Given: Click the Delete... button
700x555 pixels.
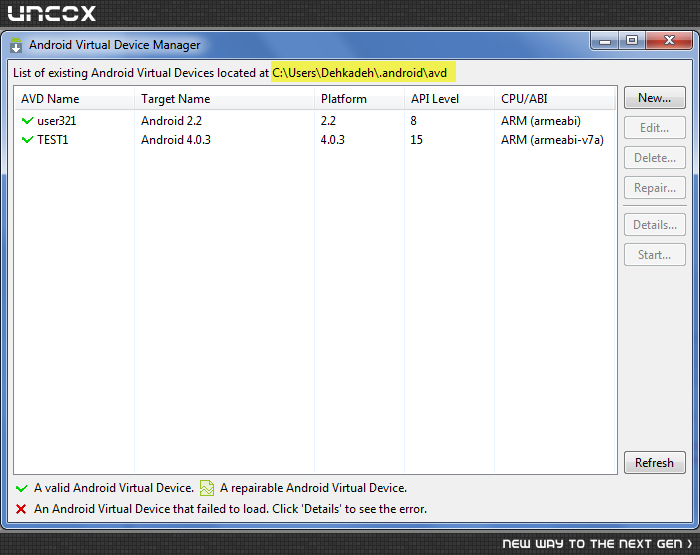Looking at the screenshot, I should 654,158.
